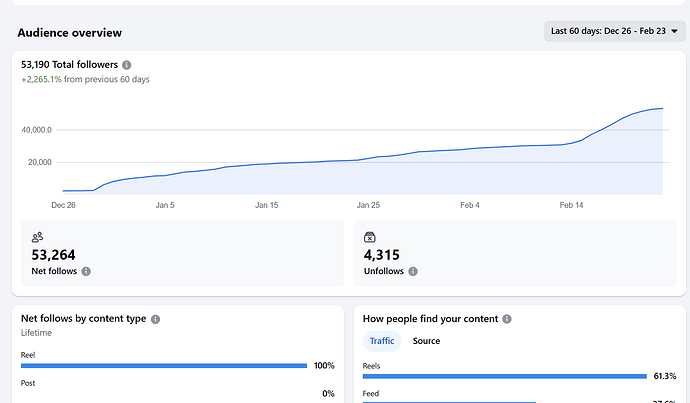690x403 pixels.
Task: Click info icon next to Total followers
Action: pos(126,65)
